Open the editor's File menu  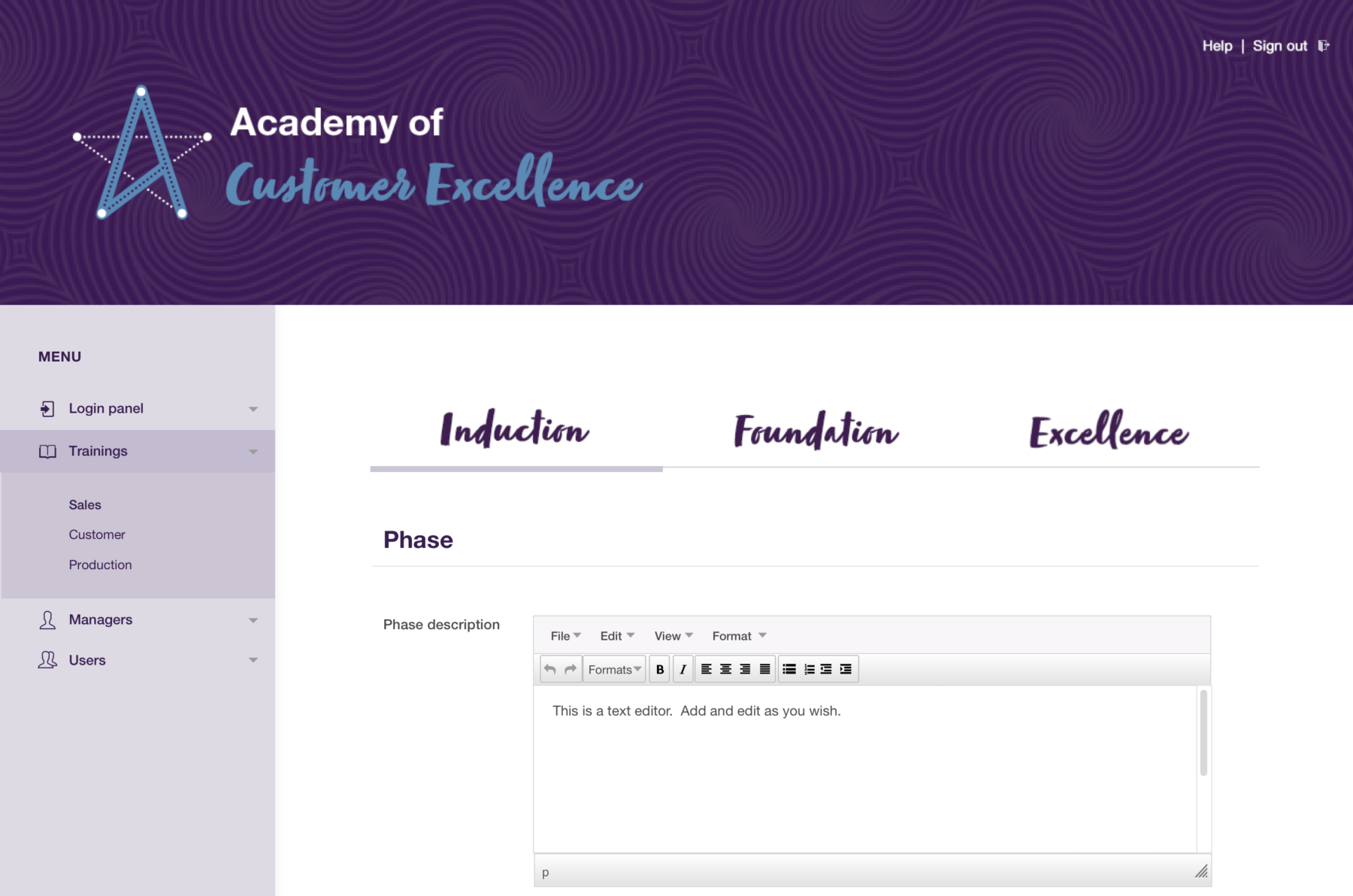click(x=565, y=636)
